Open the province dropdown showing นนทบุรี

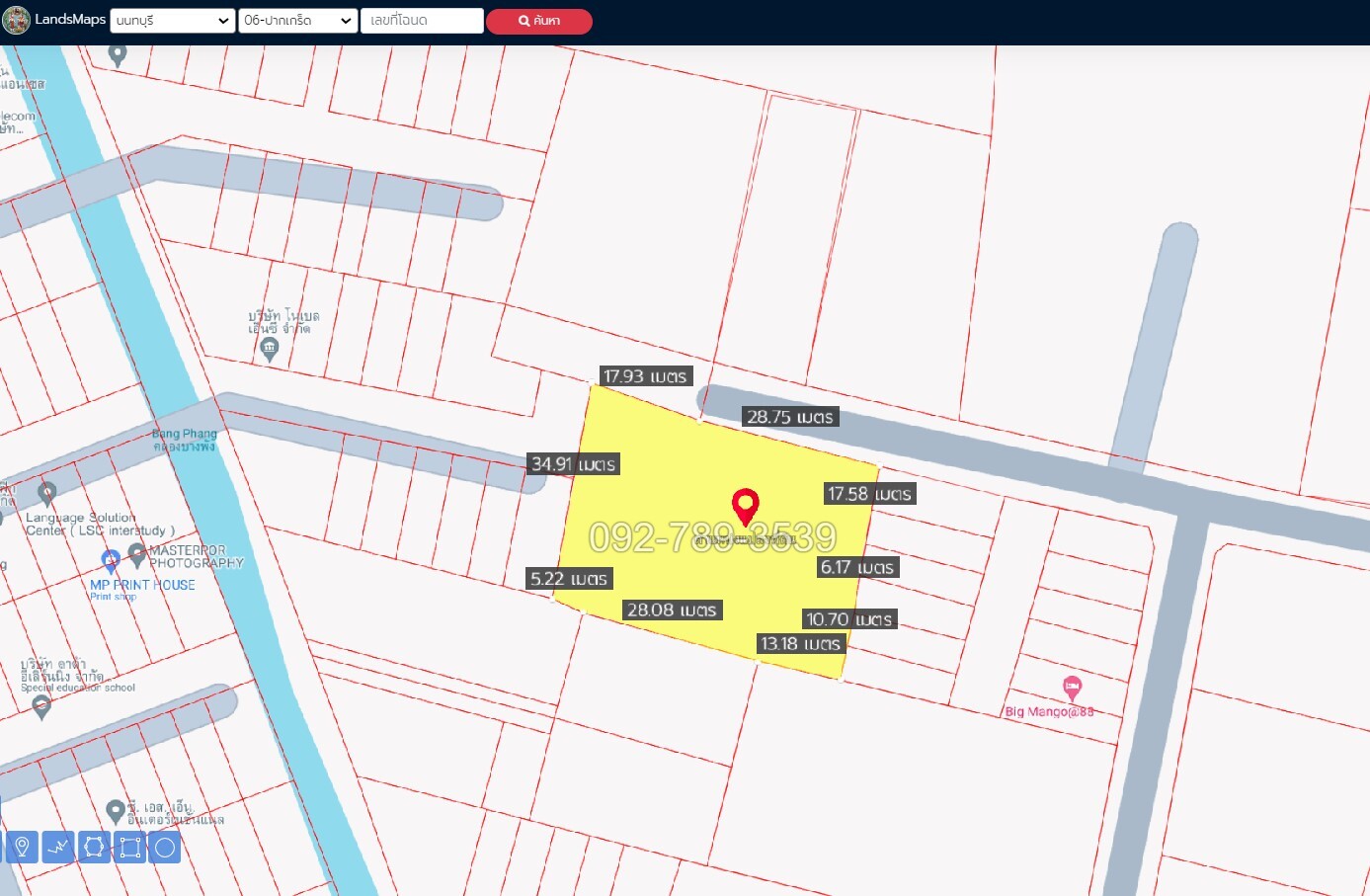(x=172, y=21)
